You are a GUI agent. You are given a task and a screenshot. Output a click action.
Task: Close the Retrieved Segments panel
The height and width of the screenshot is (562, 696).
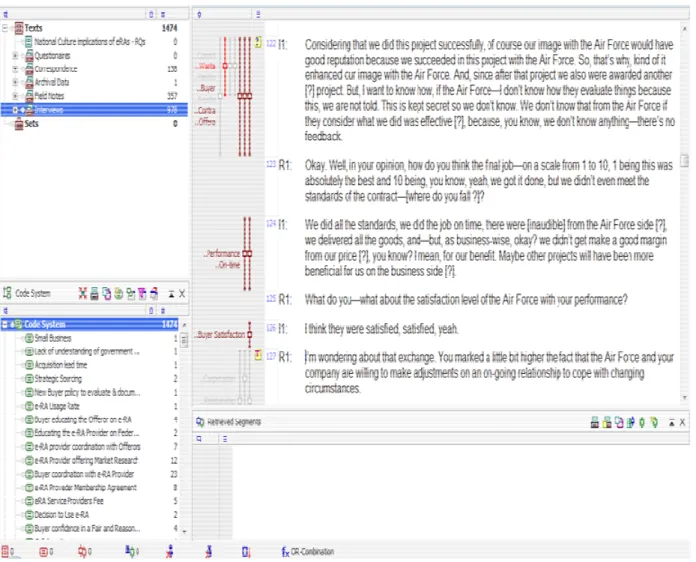coord(683,423)
